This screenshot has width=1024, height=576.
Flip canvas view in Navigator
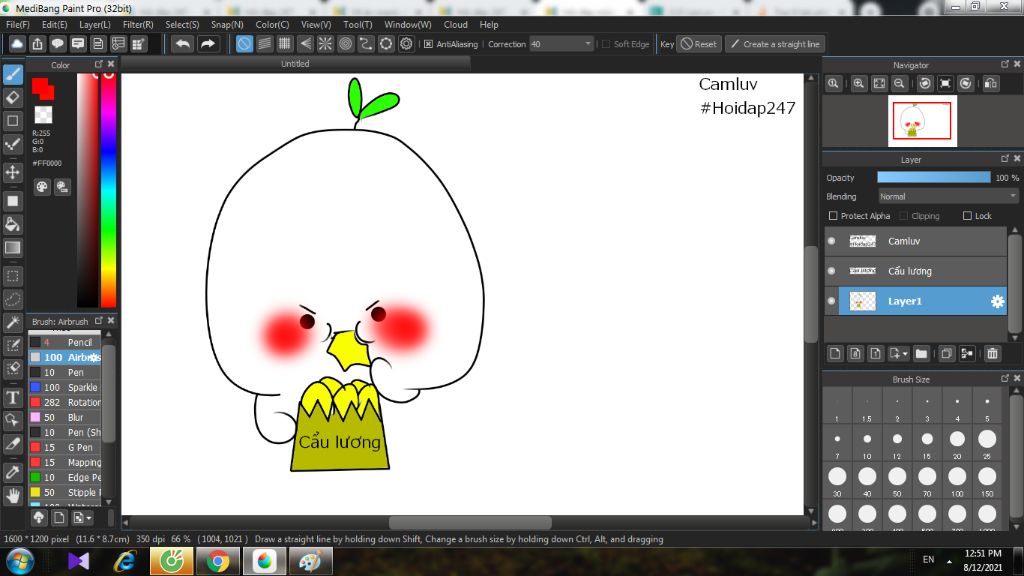pyautogui.click(x=991, y=84)
